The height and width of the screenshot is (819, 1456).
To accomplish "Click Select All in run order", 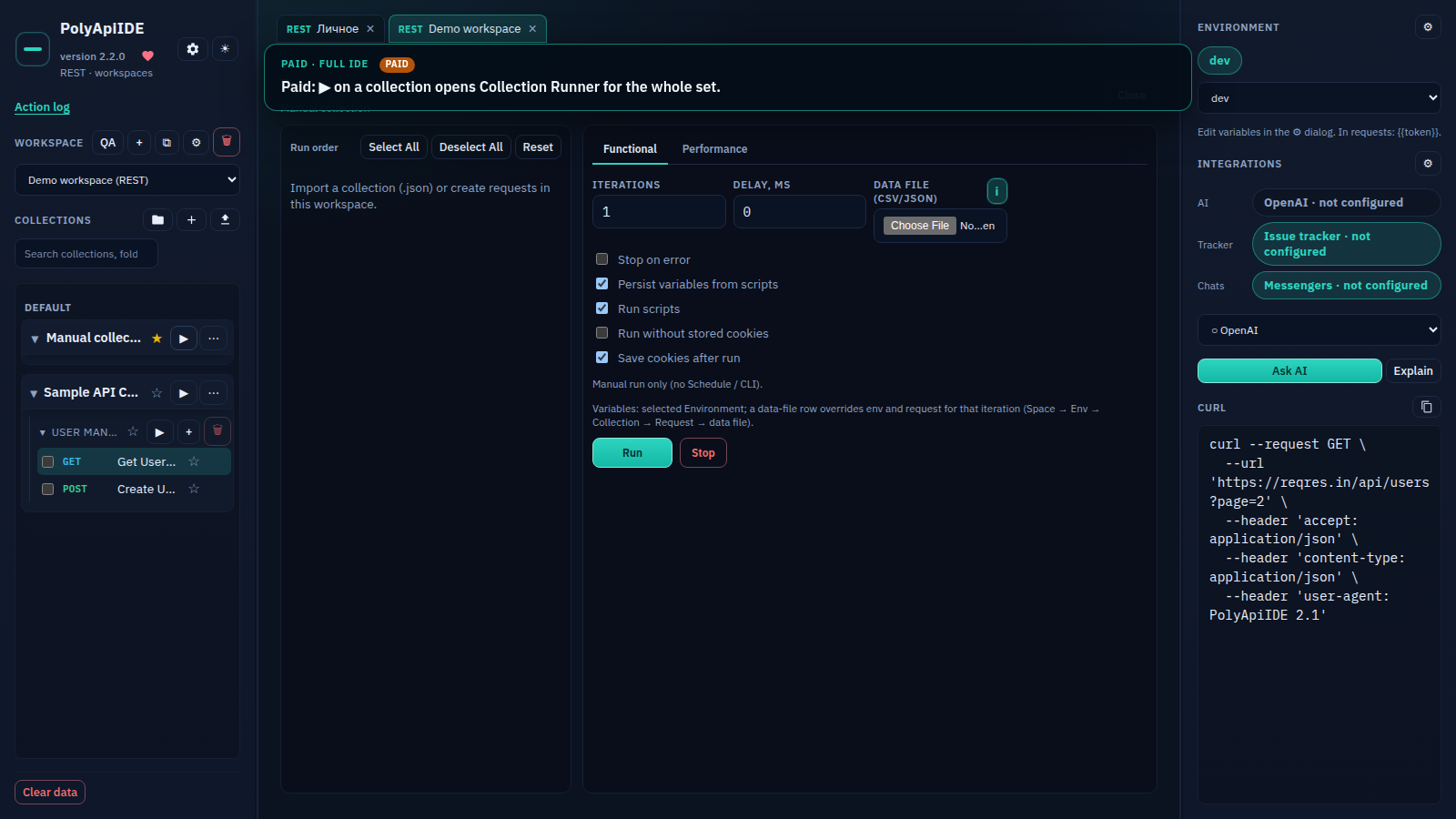I will click(394, 147).
